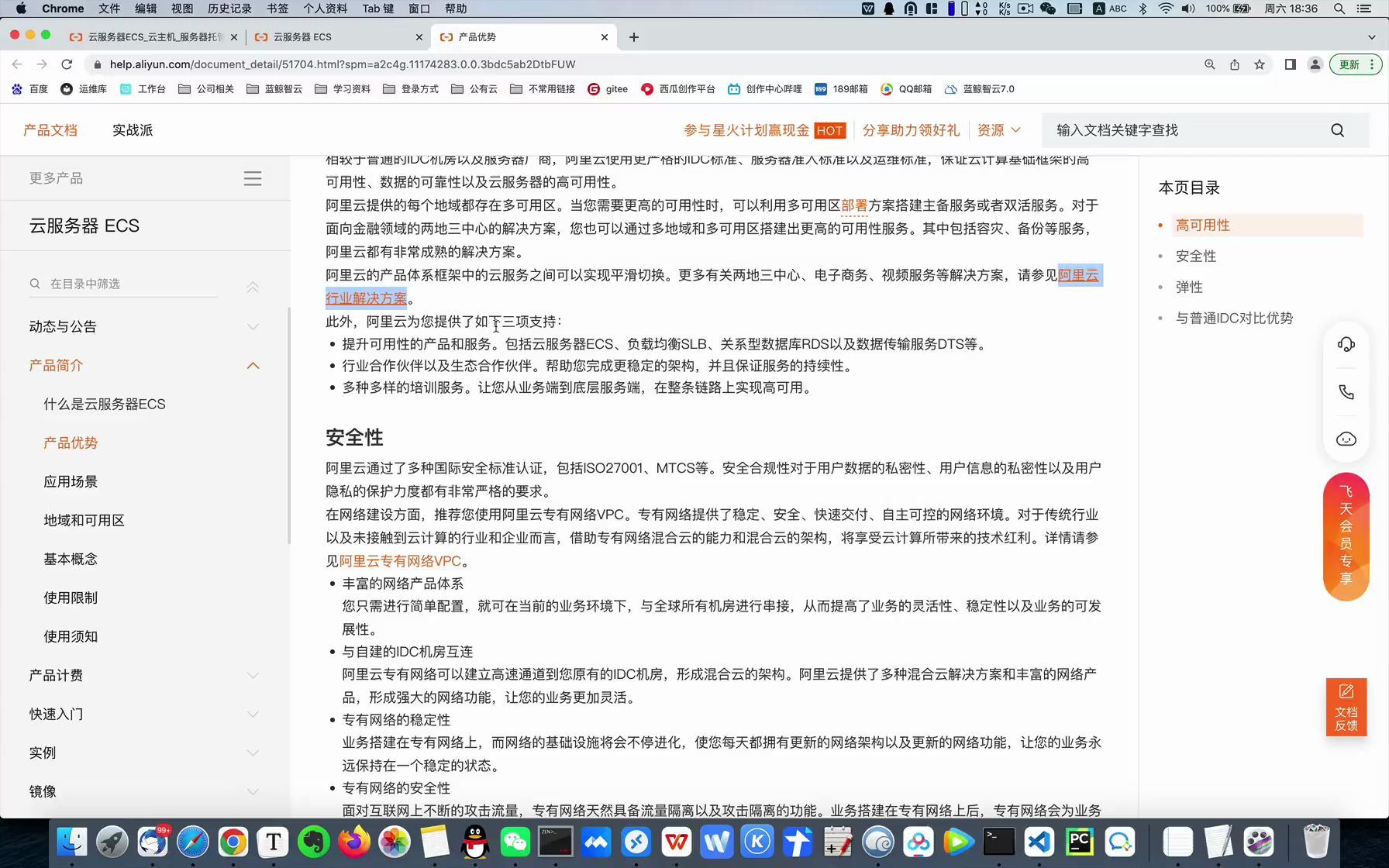Image resolution: width=1389 pixels, height=868 pixels.
Task: Click the phone contact icon
Action: point(1346,392)
